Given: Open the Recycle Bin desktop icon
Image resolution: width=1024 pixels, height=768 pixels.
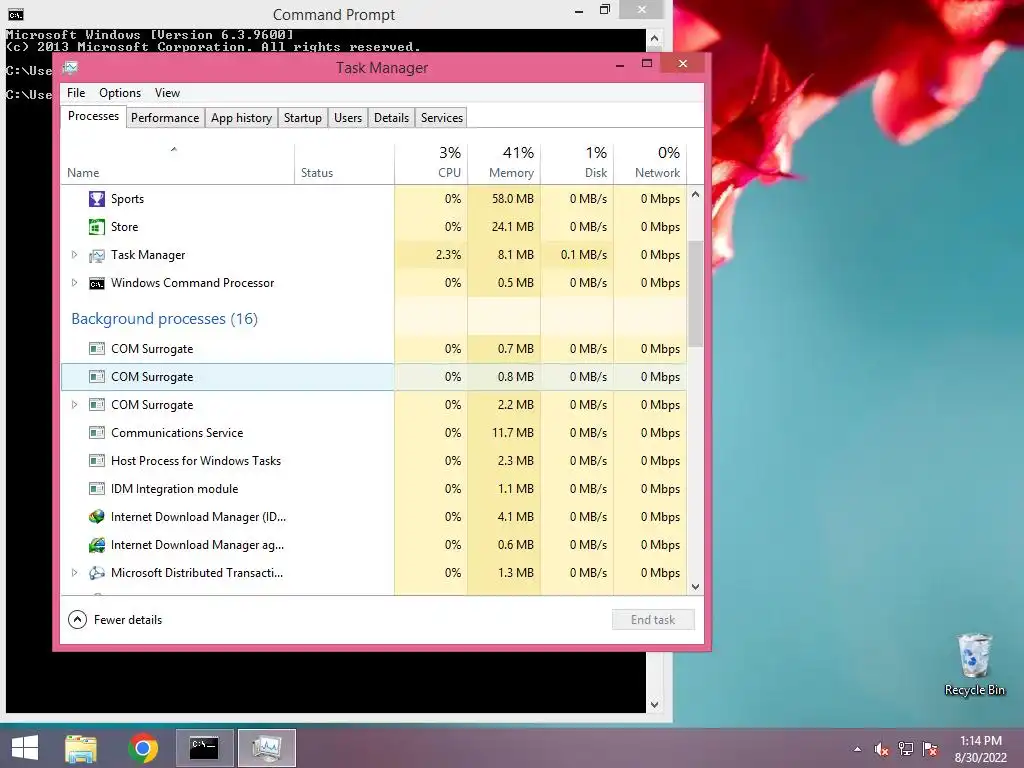Looking at the screenshot, I should pyautogui.click(x=974, y=665).
